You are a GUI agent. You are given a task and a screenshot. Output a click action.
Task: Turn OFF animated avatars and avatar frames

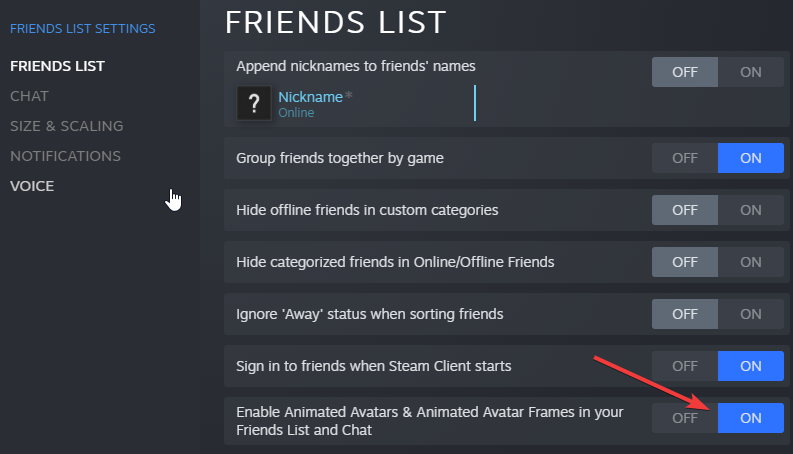pyautogui.click(x=685, y=418)
